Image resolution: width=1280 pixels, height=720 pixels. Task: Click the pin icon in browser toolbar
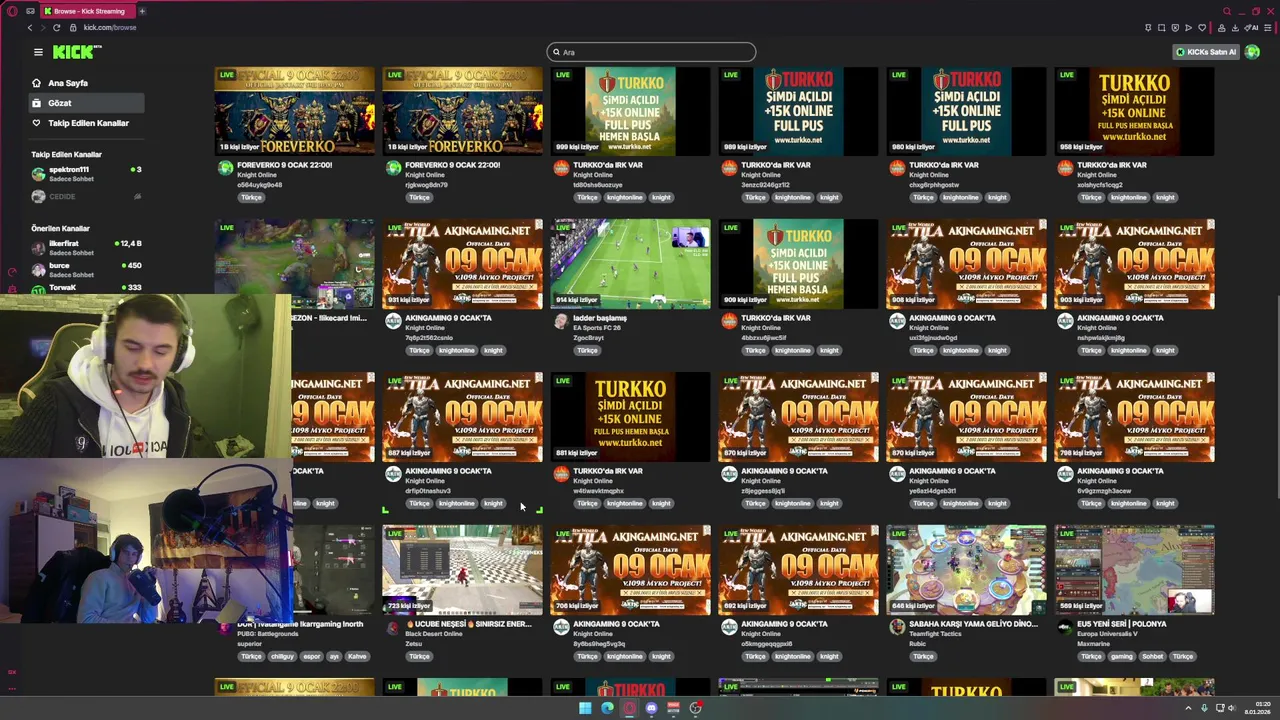point(1148,28)
